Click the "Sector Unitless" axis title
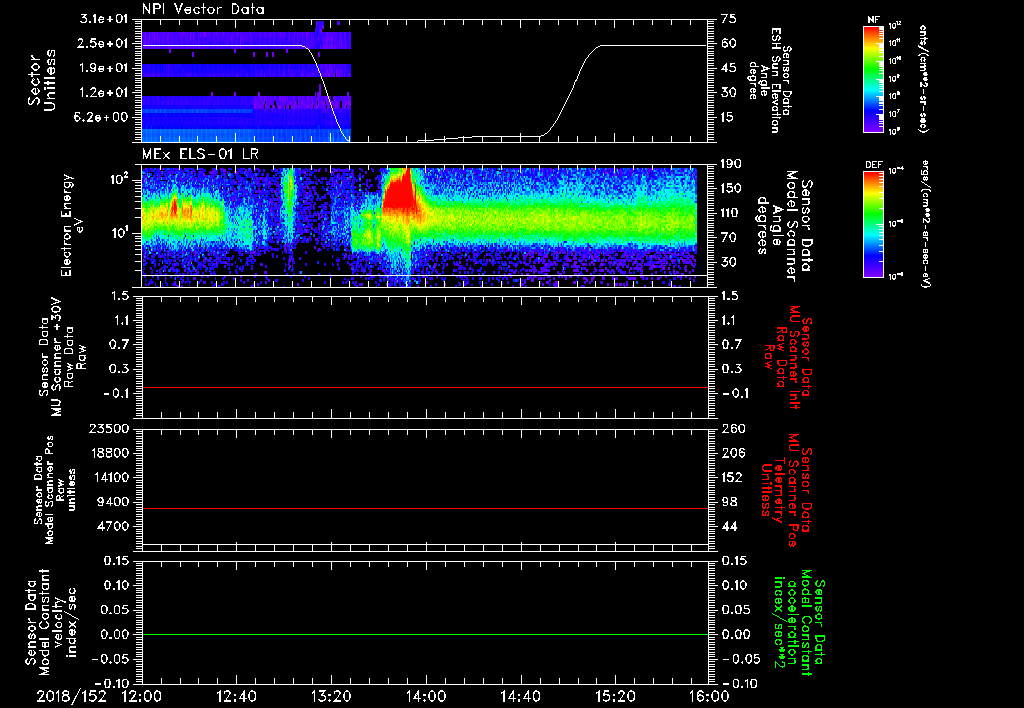Image resolution: width=1024 pixels, height=708 pixels. click(x=42, y=80)
